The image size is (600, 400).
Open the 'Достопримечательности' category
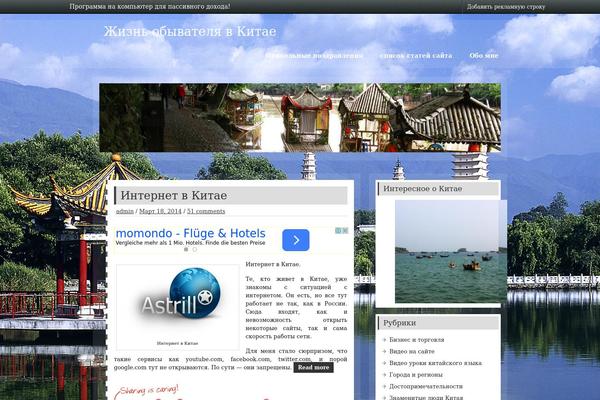pos(426,386)
